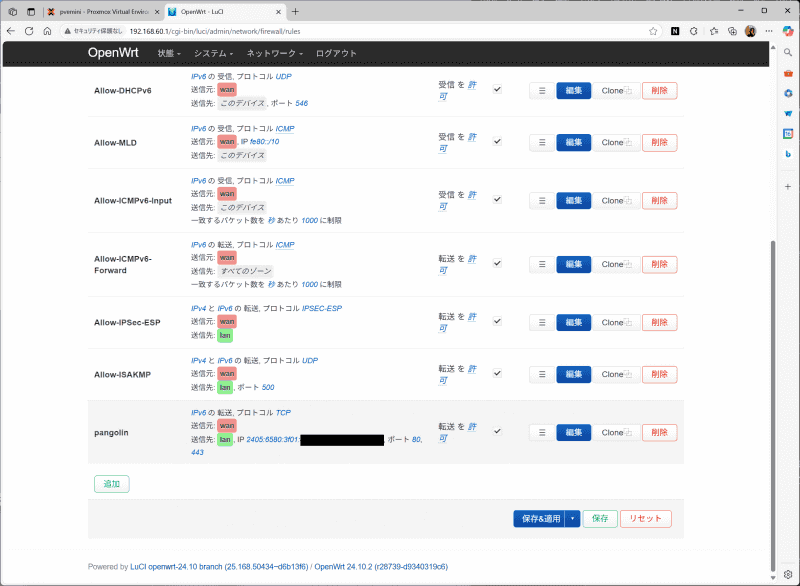Add a sidebar app with plus icon
This screenshot has width=800, height=586.
tap(788, 187)
